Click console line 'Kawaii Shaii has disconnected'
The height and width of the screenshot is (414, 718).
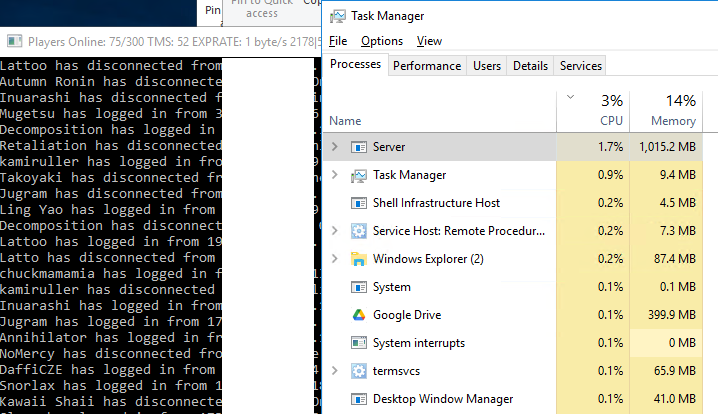(111, 402)
